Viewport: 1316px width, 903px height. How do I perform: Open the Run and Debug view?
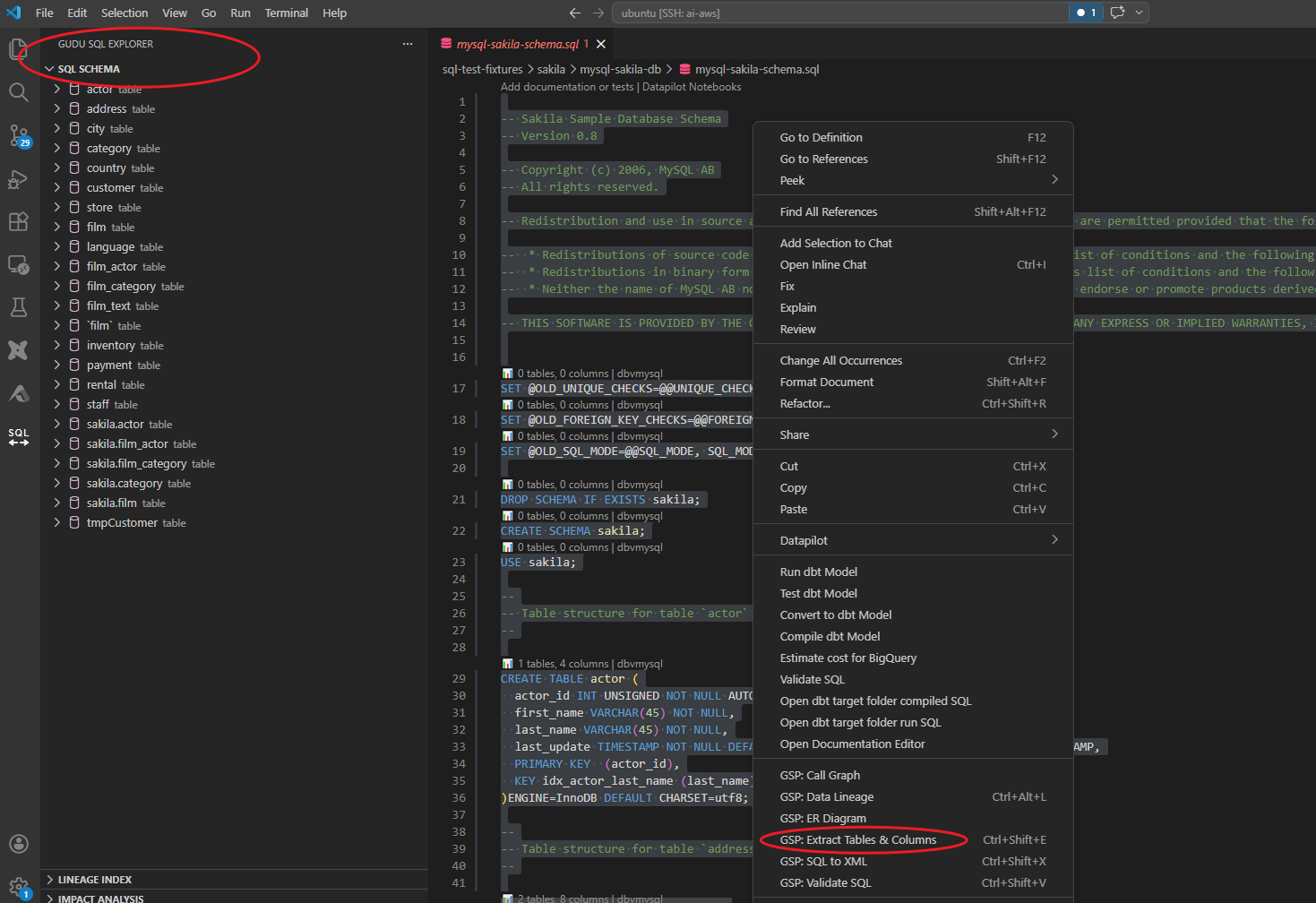click(18, 179)
